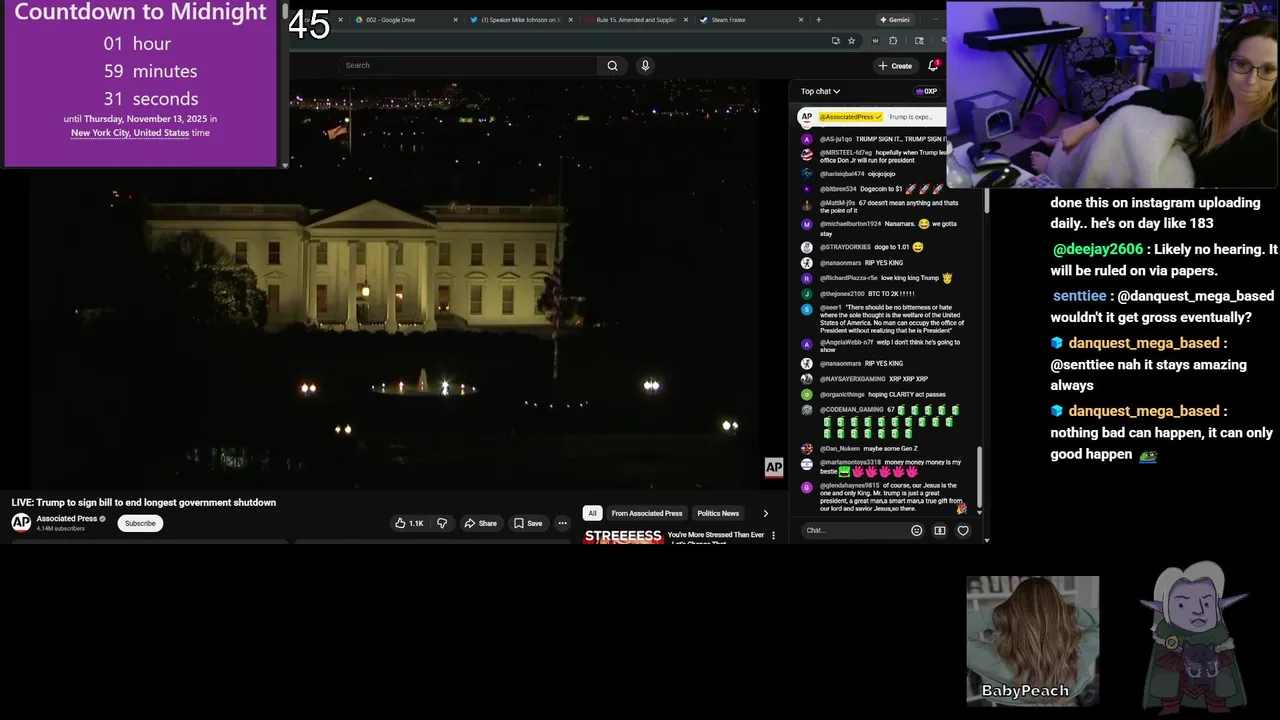
Task: Click the 0XP crown badge in chat
Action: 926,91
